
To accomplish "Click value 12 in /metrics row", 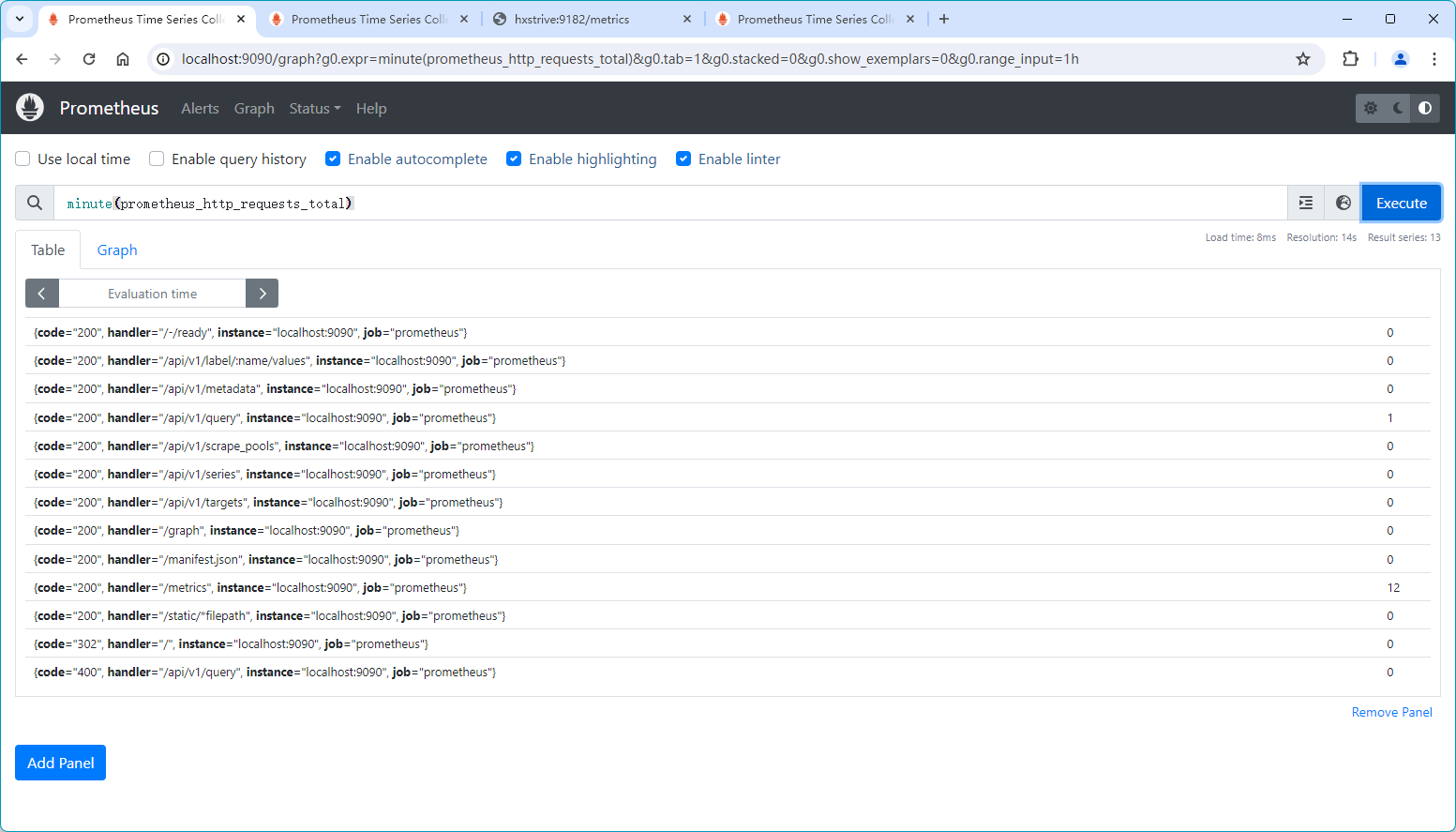I will tap(1393, 587).
